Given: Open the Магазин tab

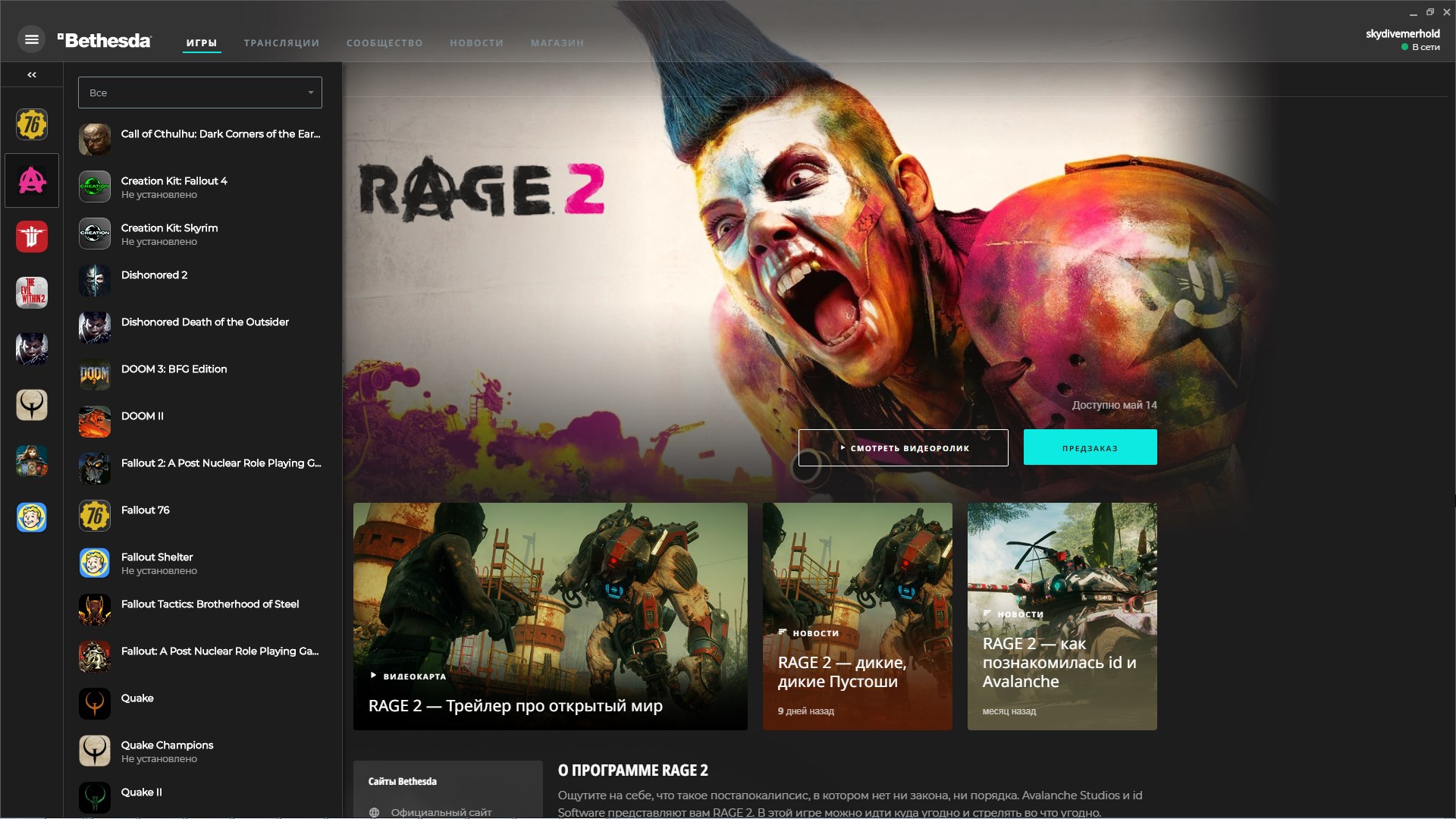Looking at the screenshot, I should point(557,43).
